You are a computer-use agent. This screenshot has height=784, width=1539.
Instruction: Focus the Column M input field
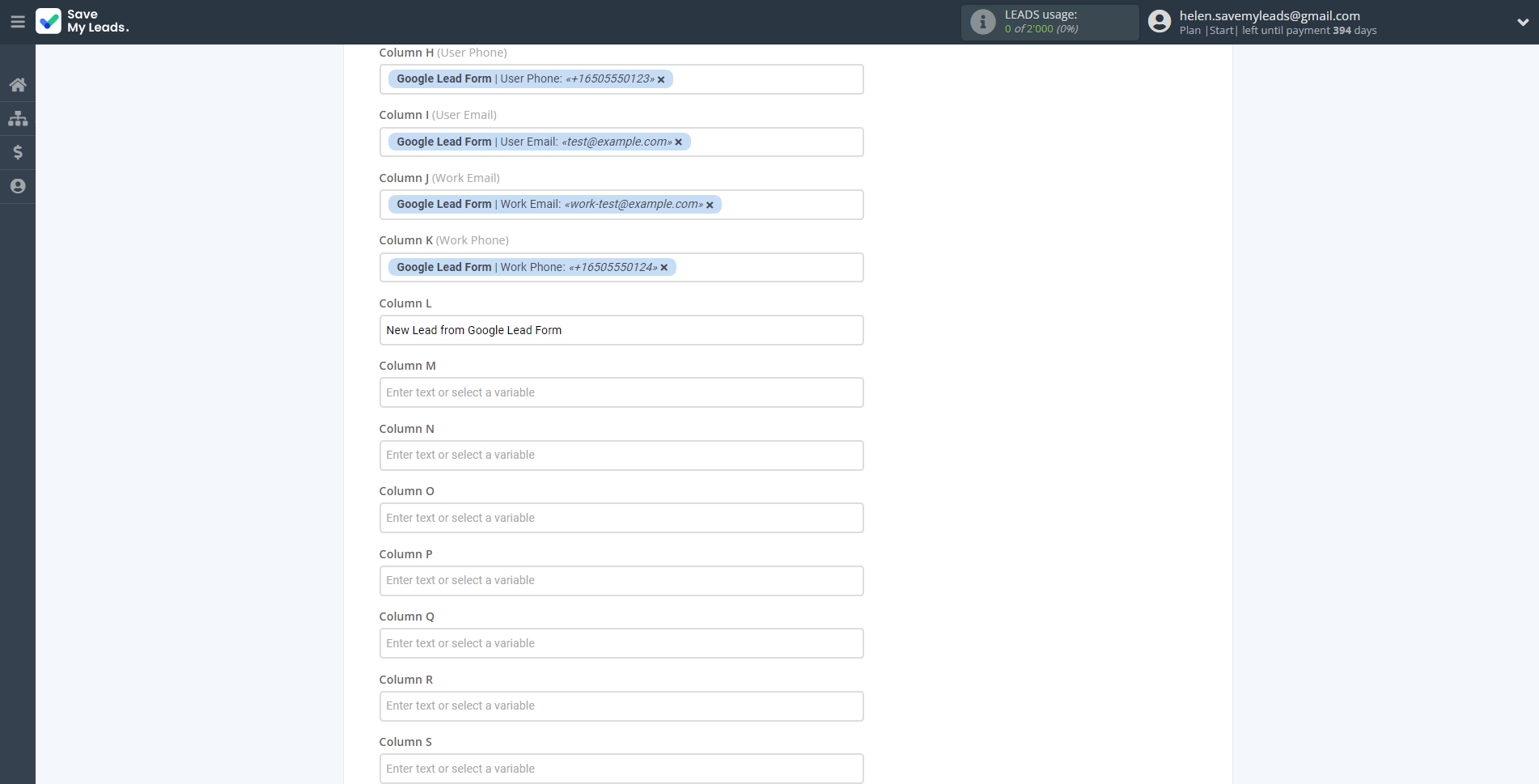pos(621,392)
